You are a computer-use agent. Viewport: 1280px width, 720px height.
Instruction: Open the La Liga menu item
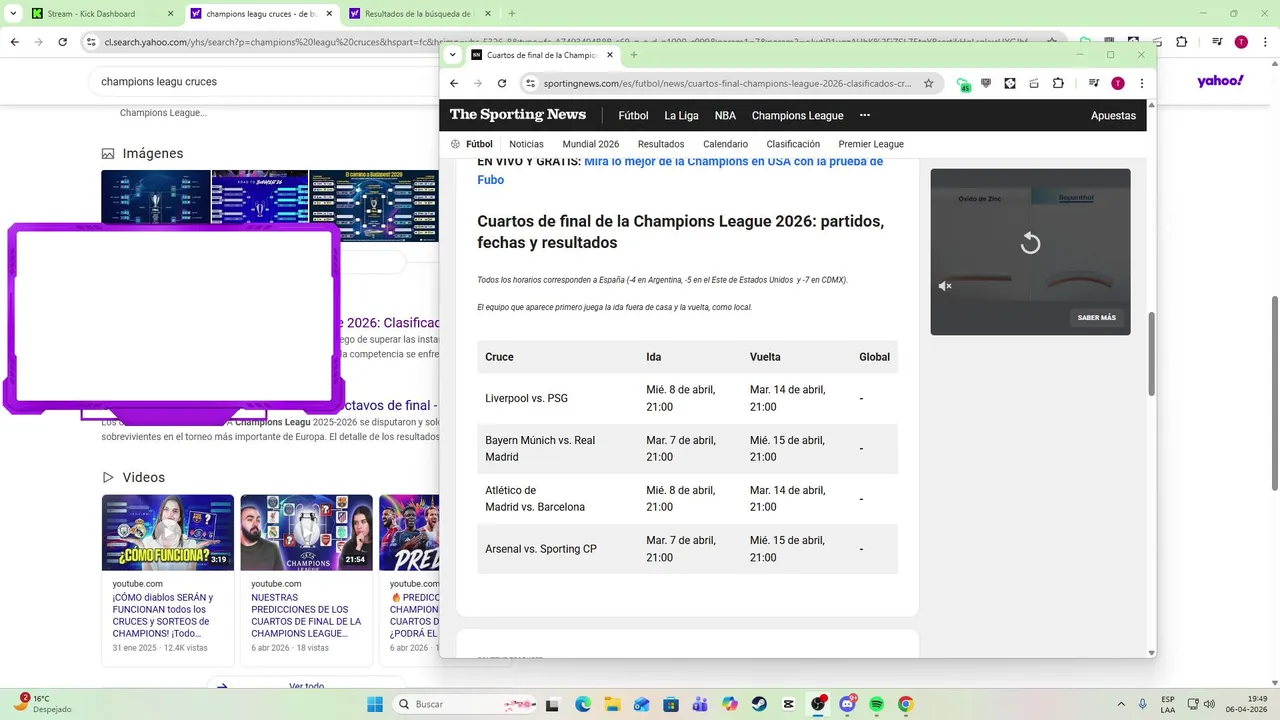(682, 115)
